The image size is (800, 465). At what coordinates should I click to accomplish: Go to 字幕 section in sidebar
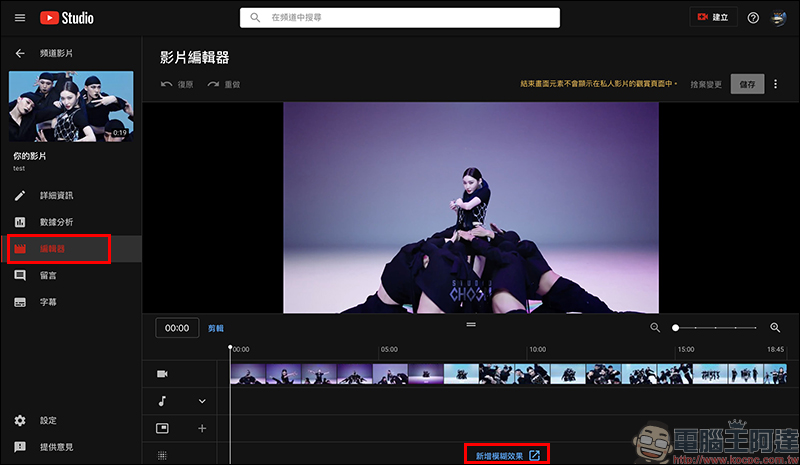pos(46,302)
